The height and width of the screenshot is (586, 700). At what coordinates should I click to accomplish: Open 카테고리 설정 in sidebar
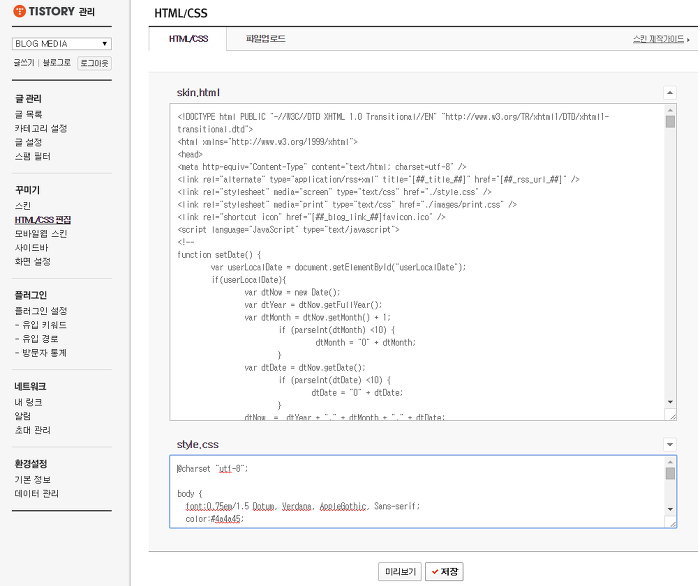pyautogui.click(x=41, y=129)
